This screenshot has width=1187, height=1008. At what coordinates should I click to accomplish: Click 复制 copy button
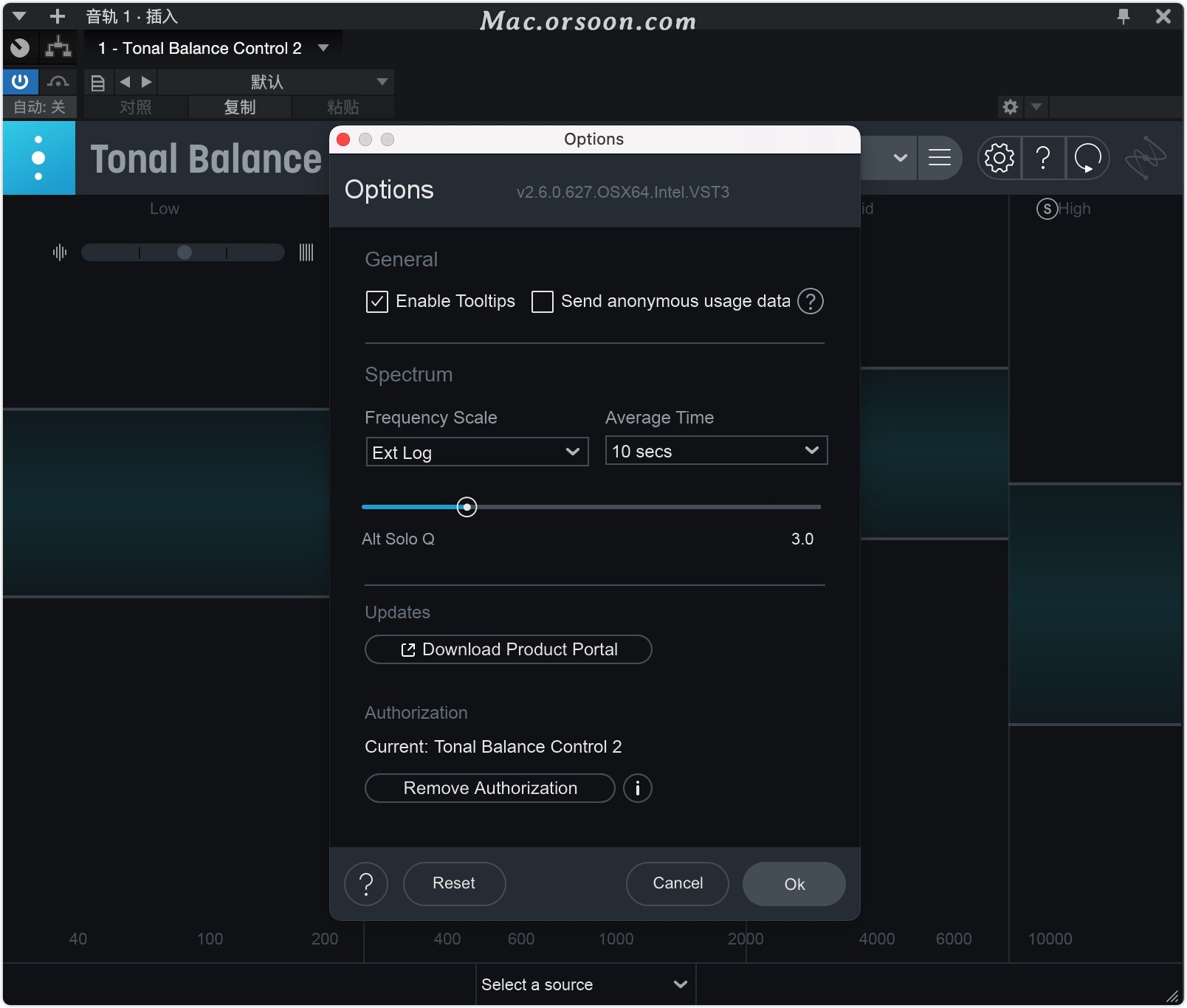(240, 108)
